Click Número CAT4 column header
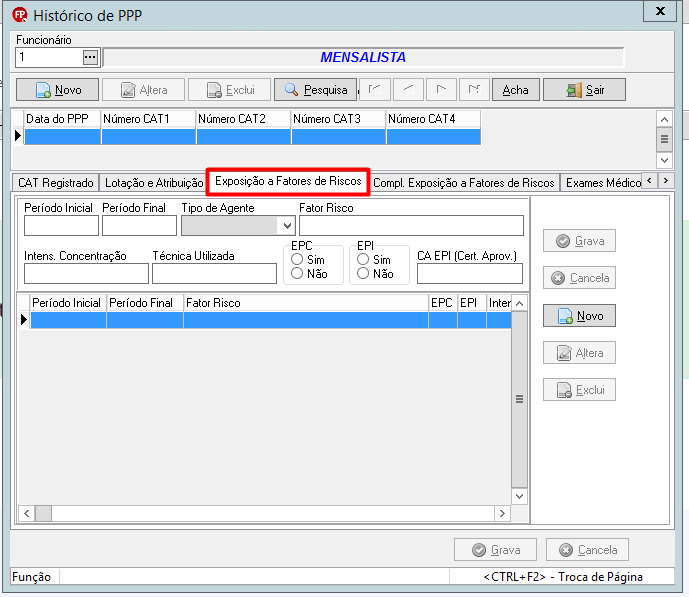Screen dimensions: 689x597 (x=433, y=119)
